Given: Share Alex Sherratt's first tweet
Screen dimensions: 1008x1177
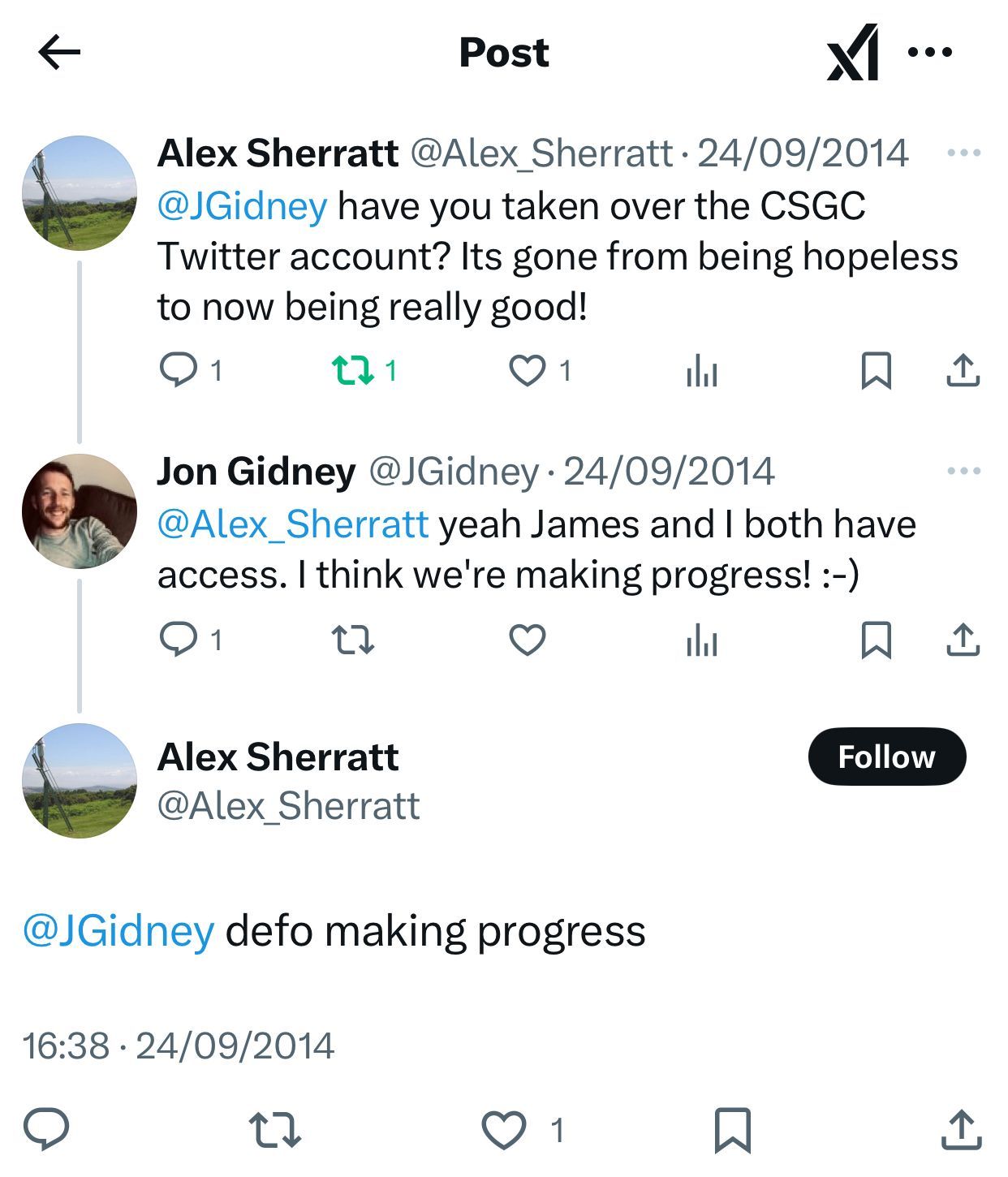Looking at the screenshot, I should (x=963, y=371).
